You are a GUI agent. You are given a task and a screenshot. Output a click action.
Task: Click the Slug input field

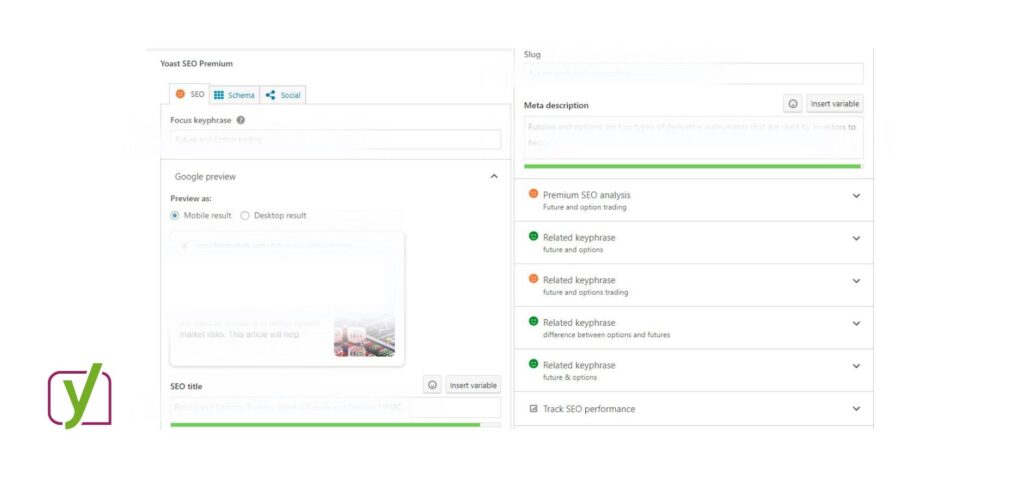coord(694,73)
